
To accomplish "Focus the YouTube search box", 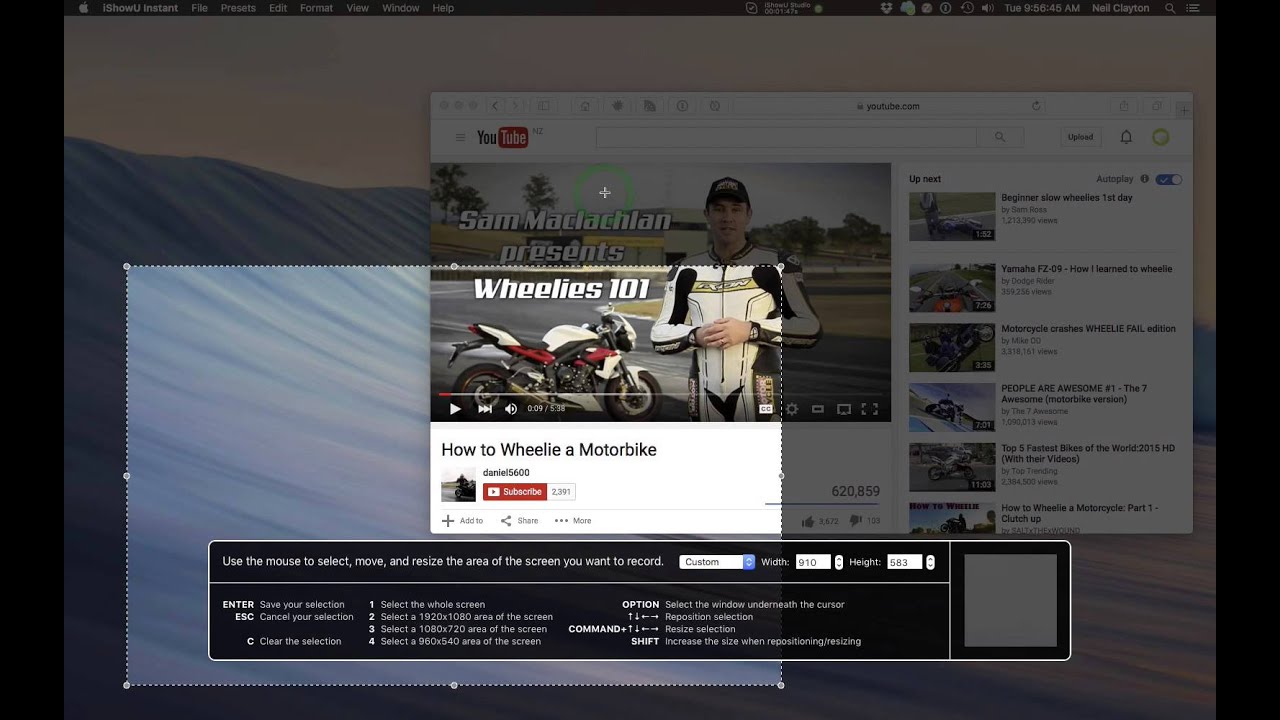I will (x=786, y=137).
